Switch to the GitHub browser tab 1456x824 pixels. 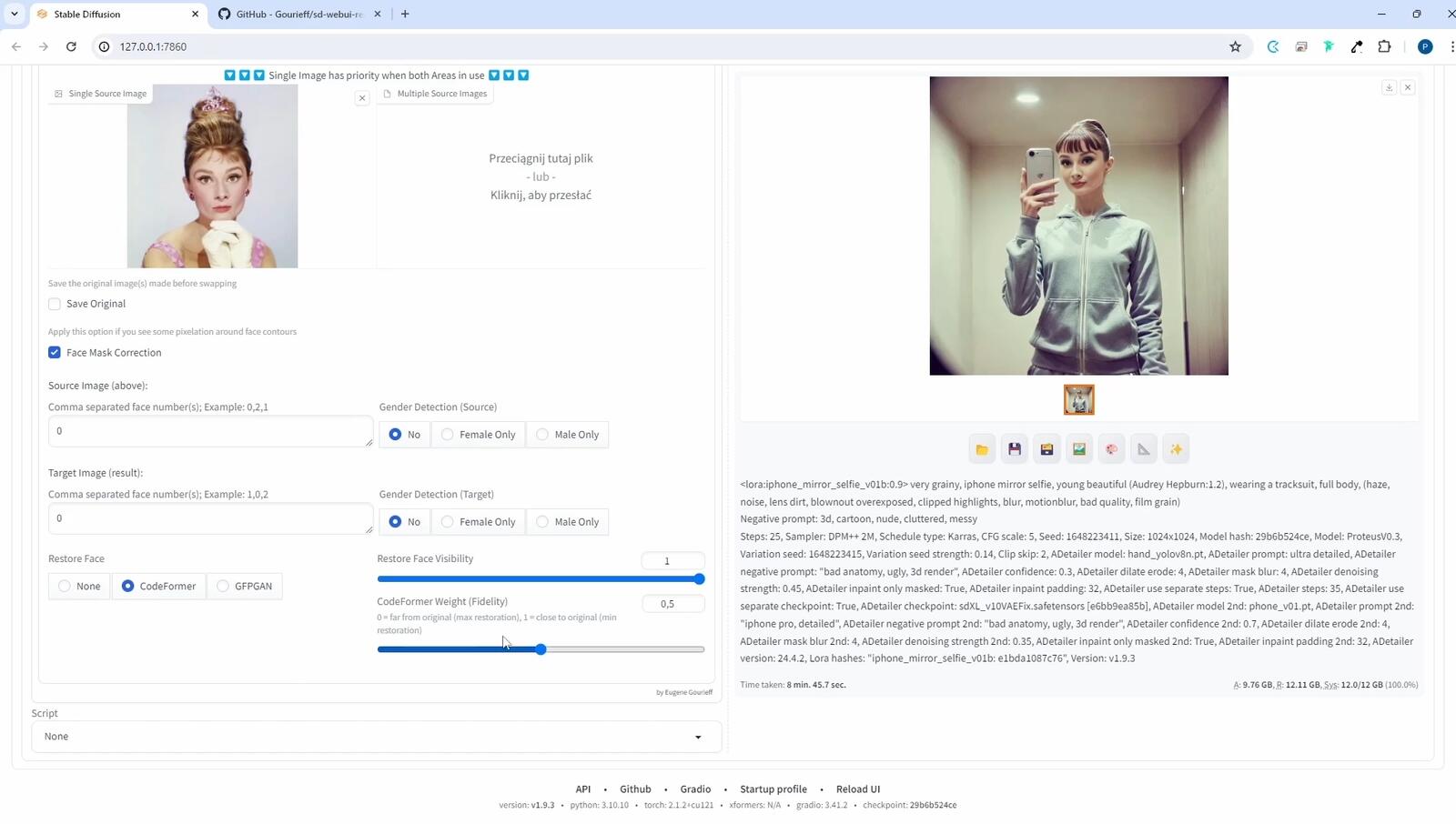pyautogui.click(x=298, y=15)
